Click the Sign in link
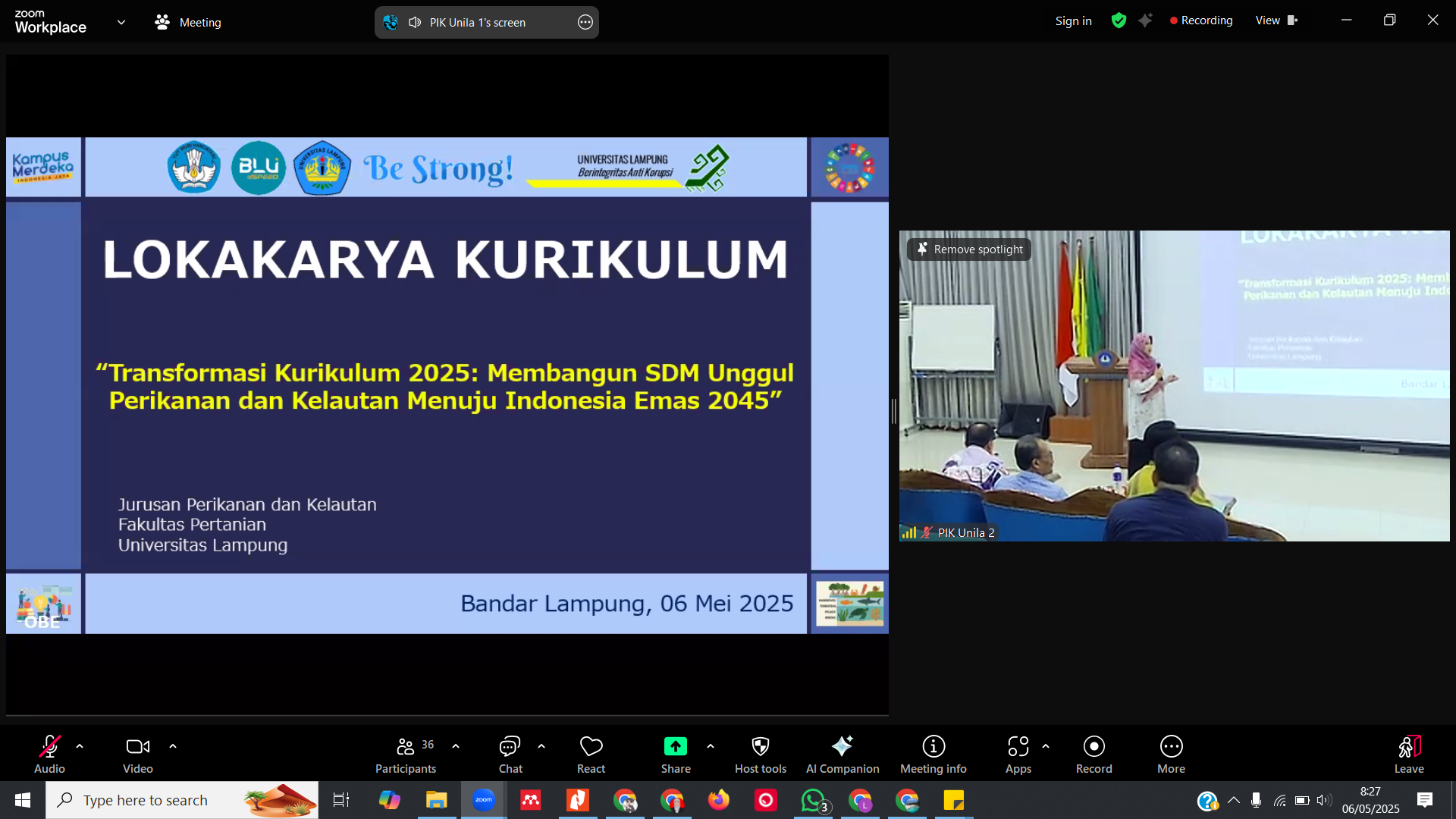This screenshot has width=1456, height=819. coord(1073,21)
